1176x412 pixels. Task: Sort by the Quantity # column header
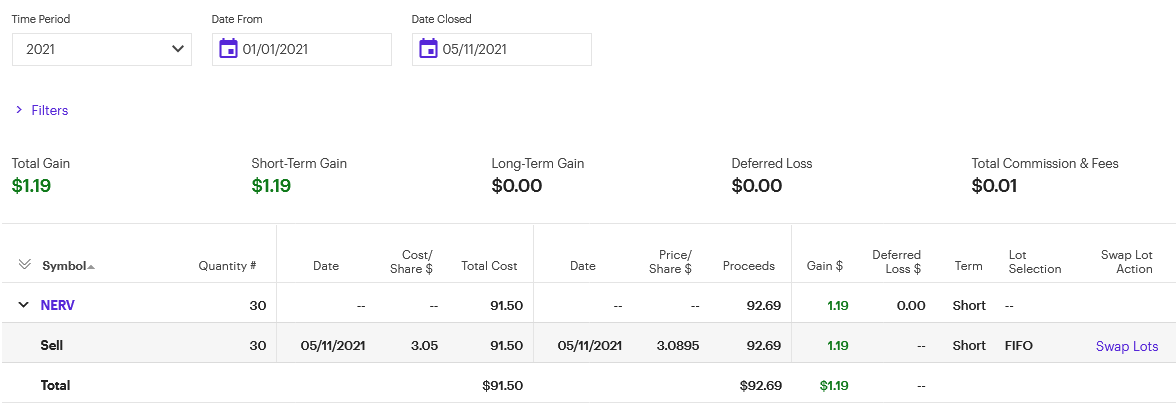(227, 266)
